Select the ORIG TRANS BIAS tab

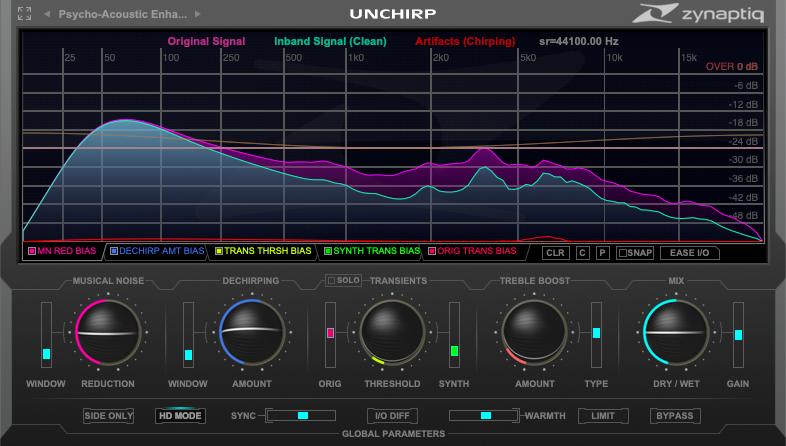tap(472, 251)
